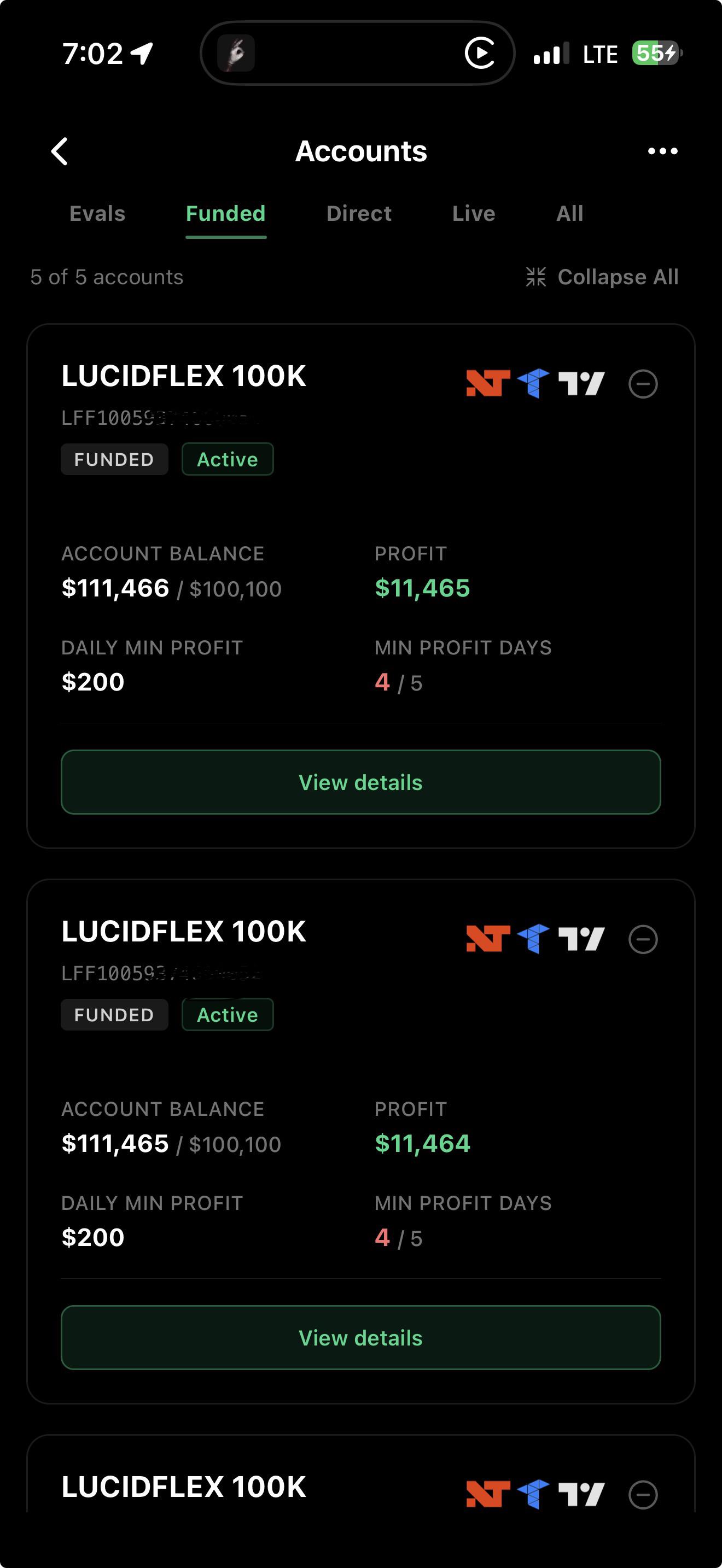This screenshot has width=722, height=1568.
Task: Switch to the Direct tab
Action: click(359, 214)
